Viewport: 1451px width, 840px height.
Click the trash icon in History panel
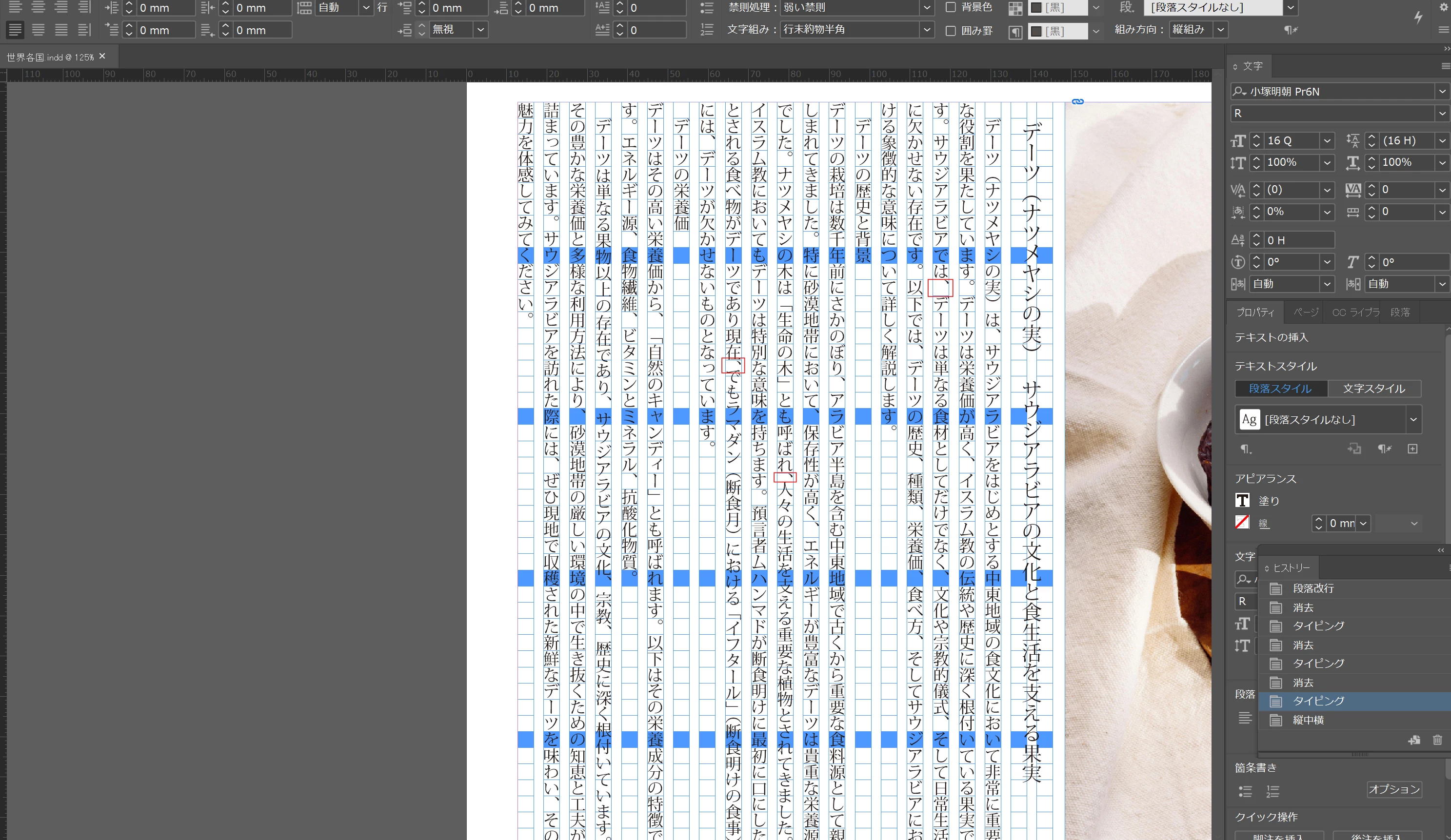(x=1437, y=741)
